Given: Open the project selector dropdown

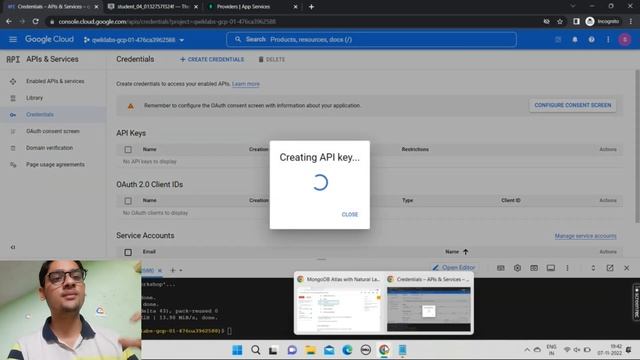Looking at the screenshot, I should 134,40.
